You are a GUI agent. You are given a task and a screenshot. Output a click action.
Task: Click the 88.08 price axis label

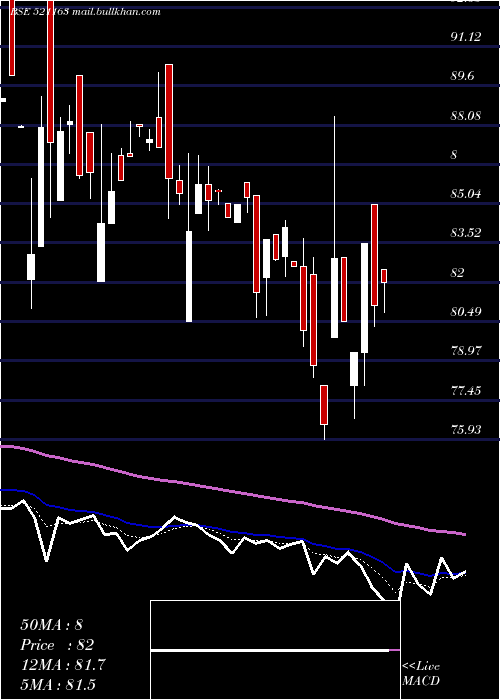tap(466, 116)
